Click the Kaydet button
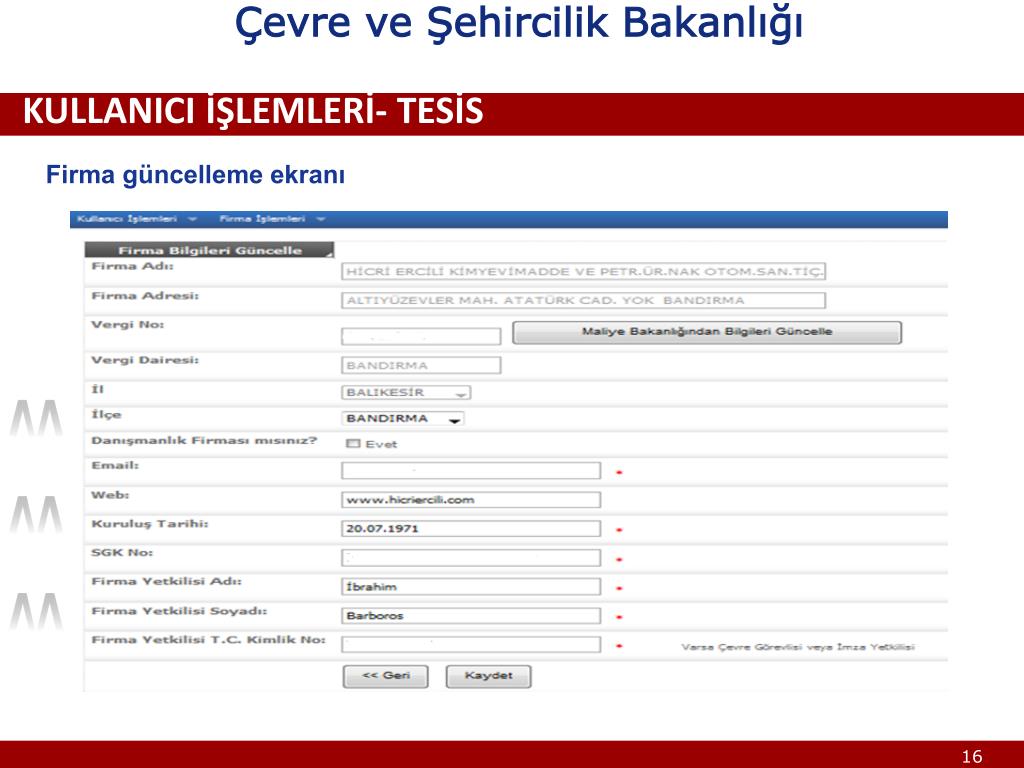This screenshot has height=768, width=1024. [488, 676]
